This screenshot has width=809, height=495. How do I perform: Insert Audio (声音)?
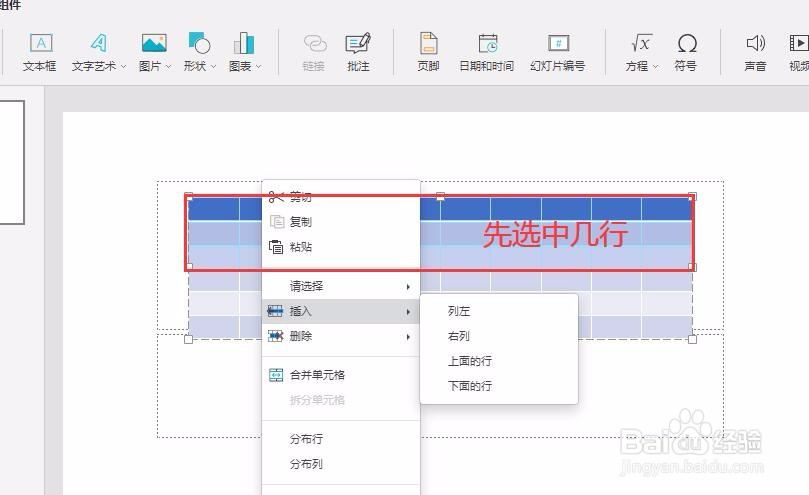(755, 52)
